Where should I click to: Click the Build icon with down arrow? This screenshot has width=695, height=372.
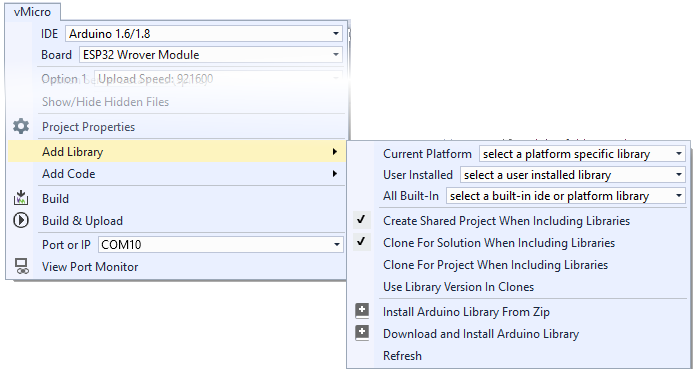coord(21,198)
